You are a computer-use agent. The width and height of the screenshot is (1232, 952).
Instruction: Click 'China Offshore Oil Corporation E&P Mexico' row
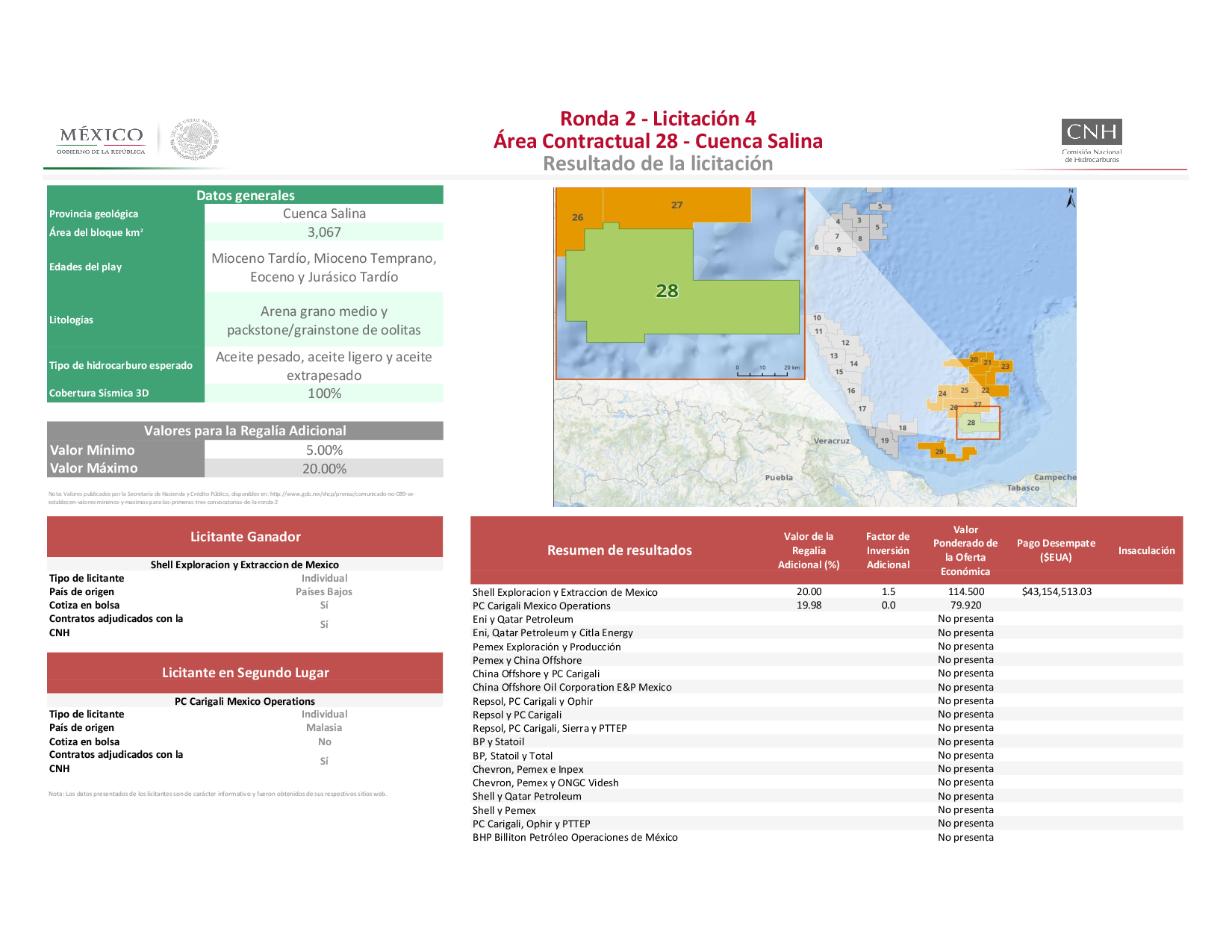click(x=827, y=687)
